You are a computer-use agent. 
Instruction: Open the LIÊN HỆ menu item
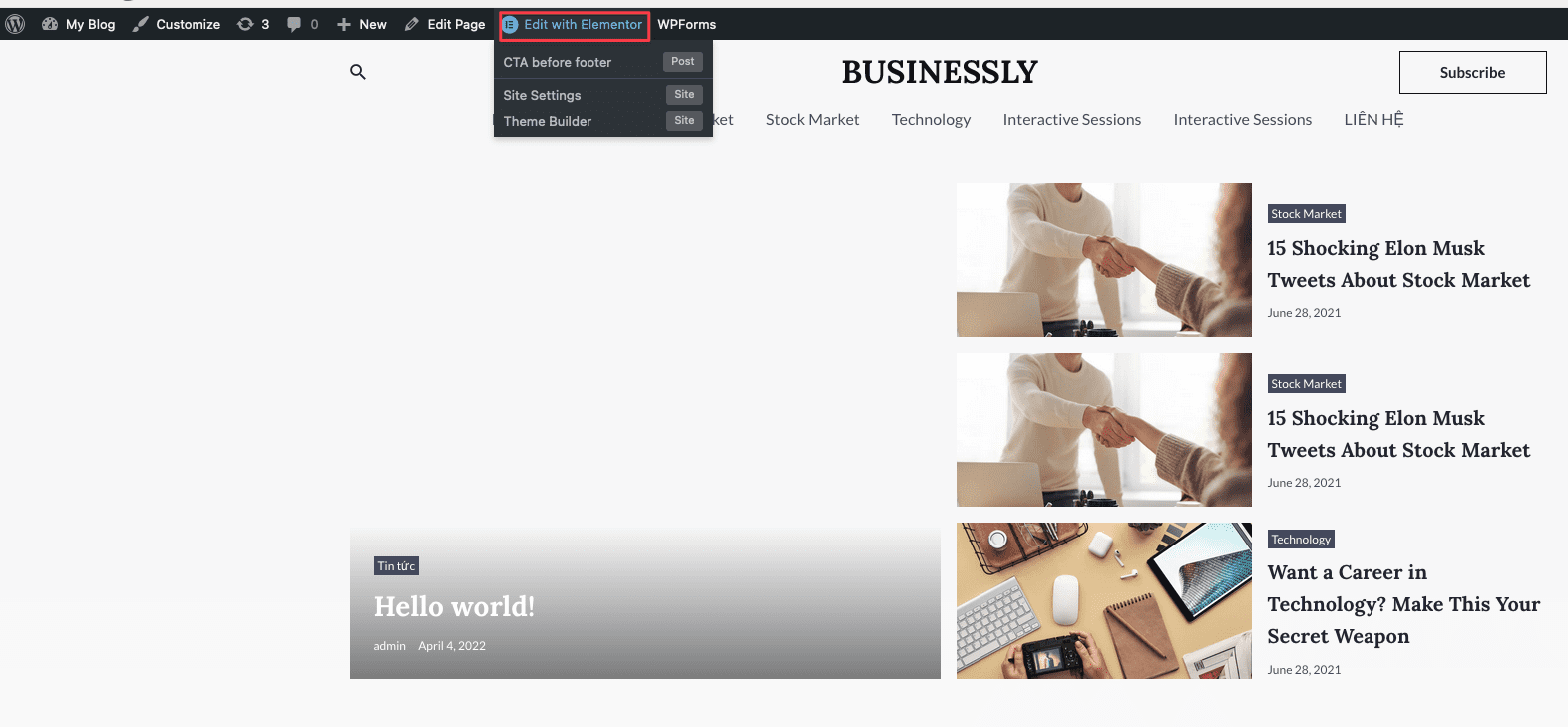pos(1373,119)
